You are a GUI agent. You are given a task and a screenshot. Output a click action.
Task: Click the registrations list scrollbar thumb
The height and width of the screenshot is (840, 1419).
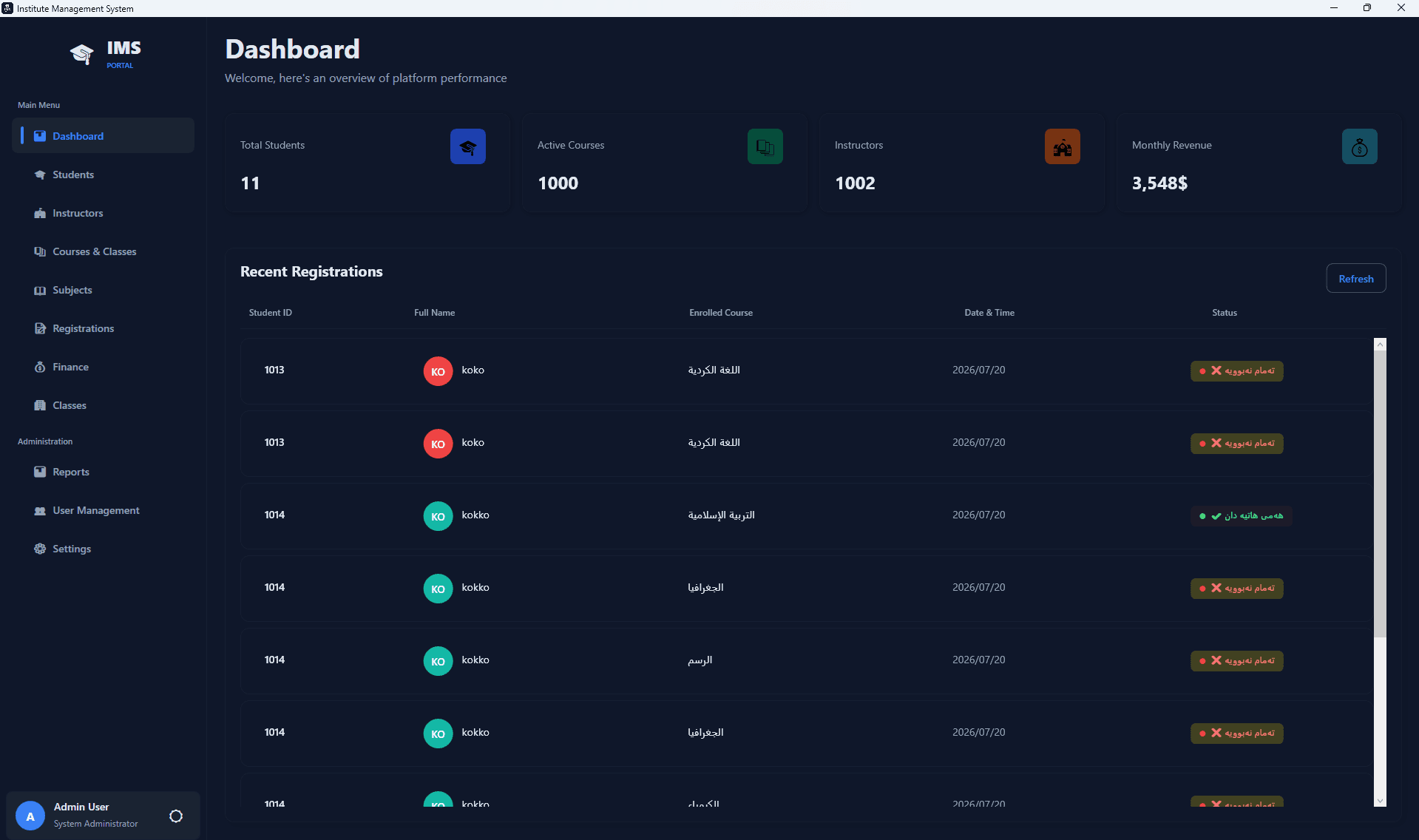pyautogui.click(x=1380, y=494)
